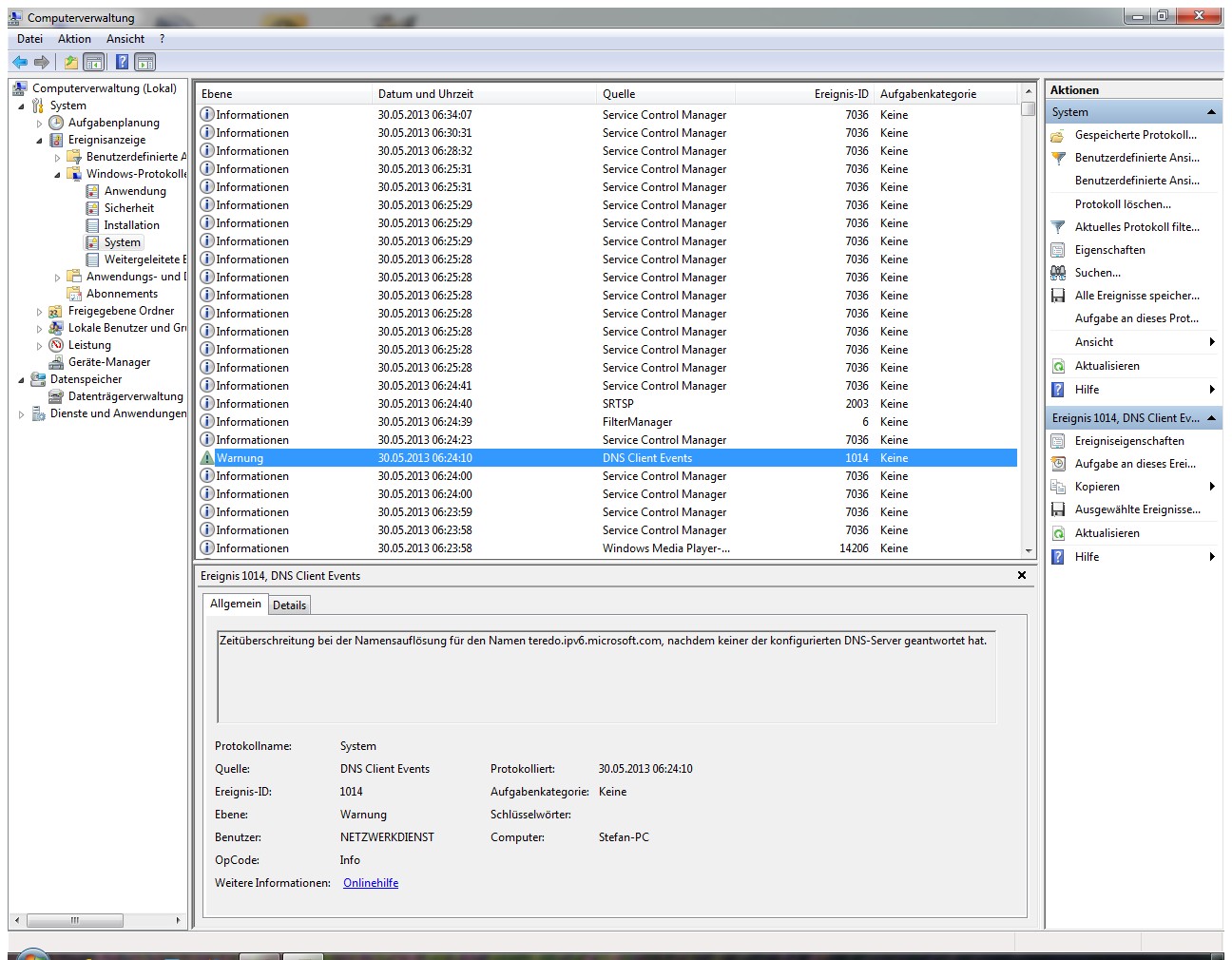Select event at 30.05.2013 06:34:07
The image size is (1232, 960).
tap(607, 115)
